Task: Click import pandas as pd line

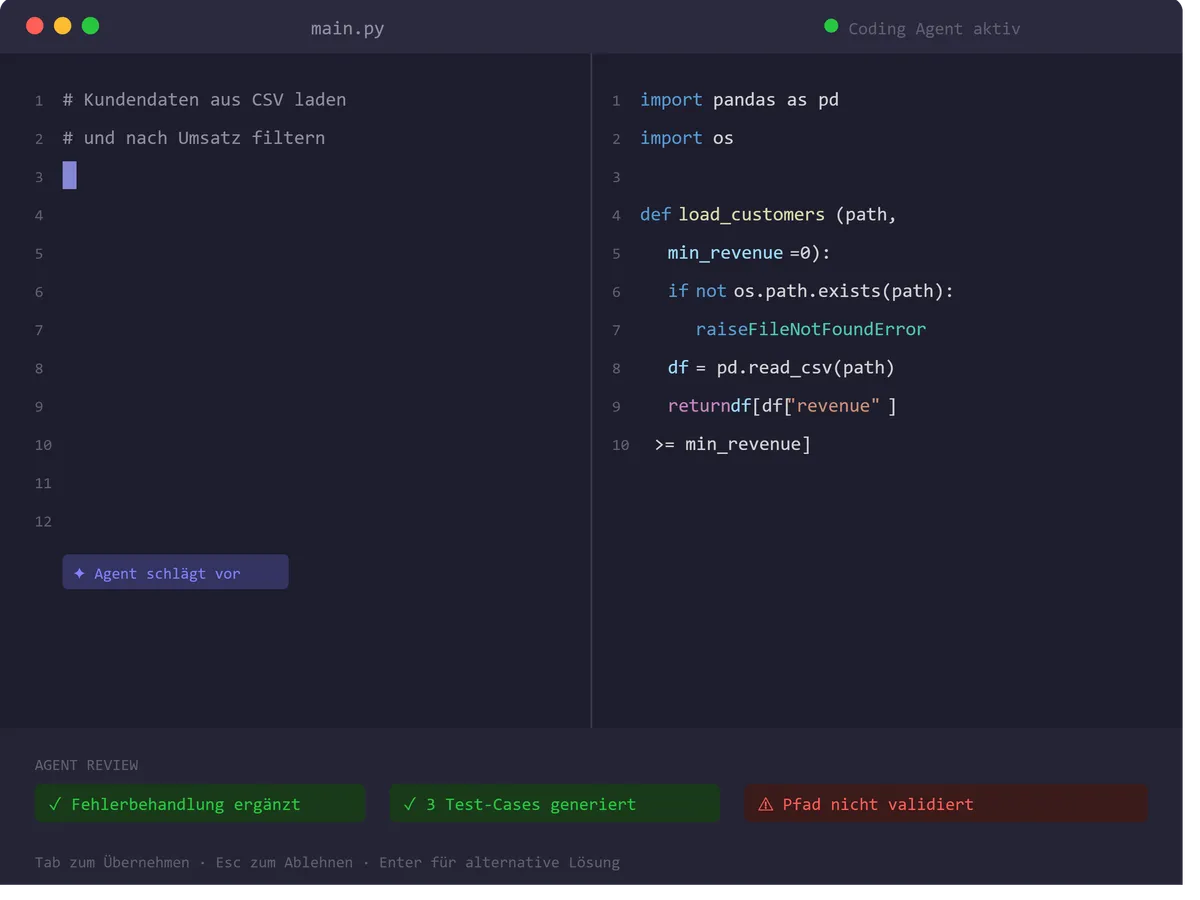Action: pos(739,100)
